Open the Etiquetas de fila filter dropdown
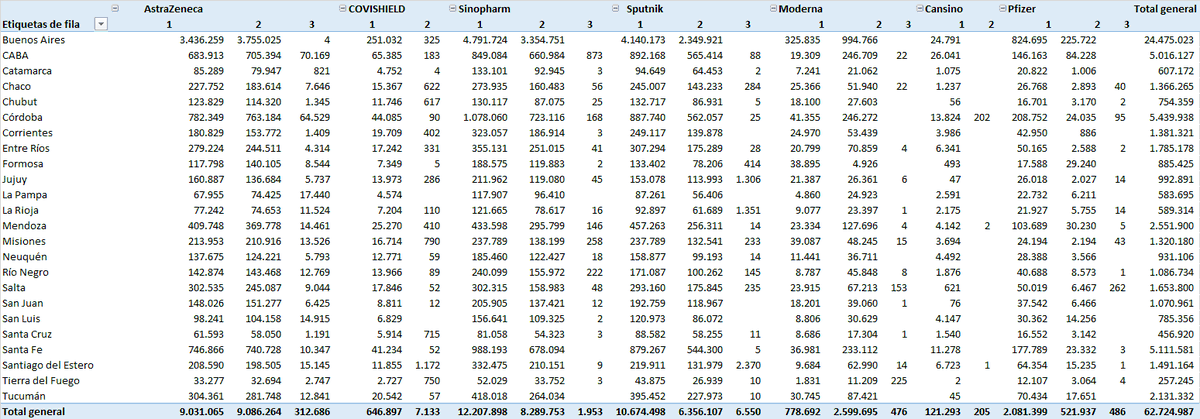Viewport: 1200px width, 419px height. 102,23
